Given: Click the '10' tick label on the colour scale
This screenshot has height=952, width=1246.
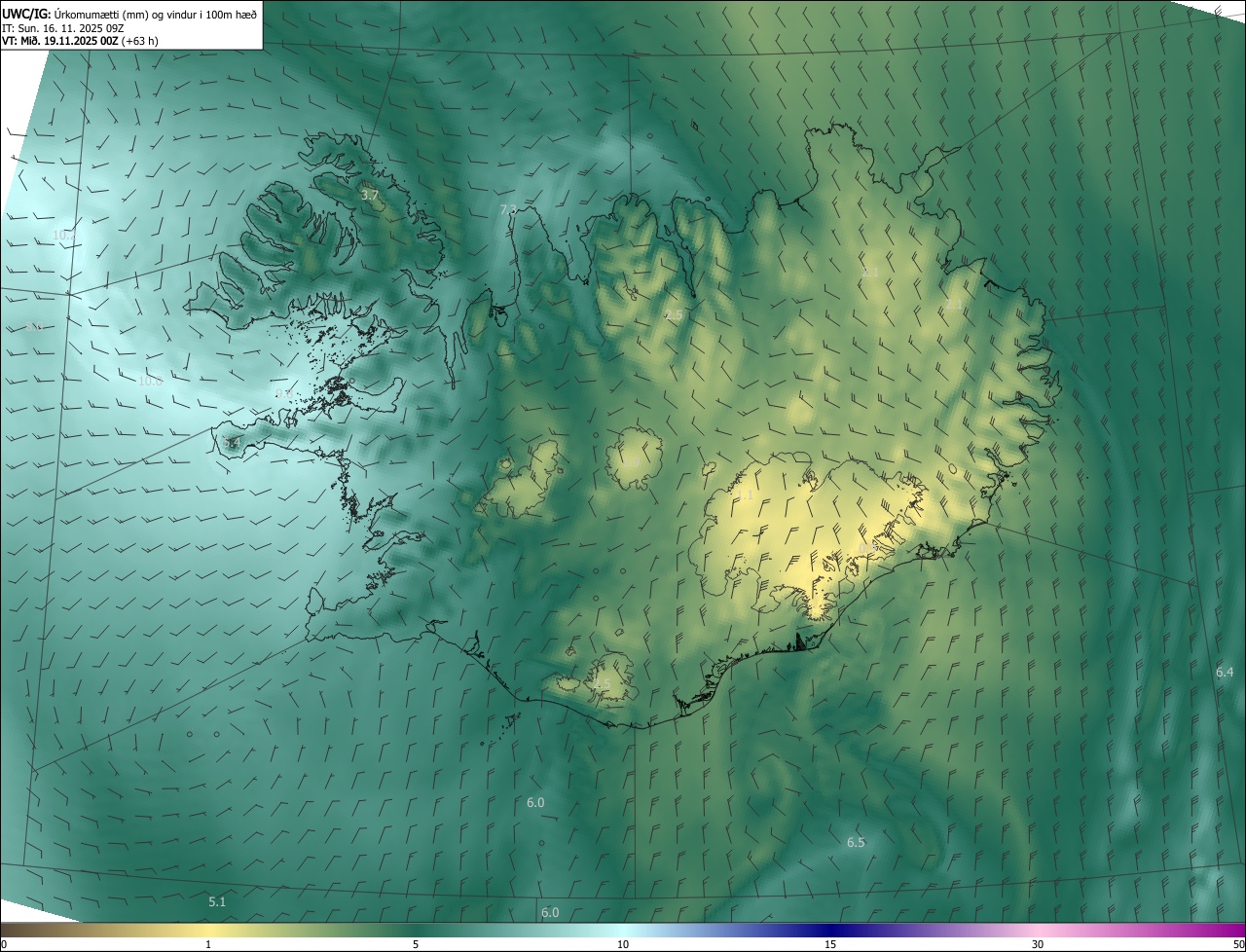Looking at the screenshot, I should (x=623, y=945).
